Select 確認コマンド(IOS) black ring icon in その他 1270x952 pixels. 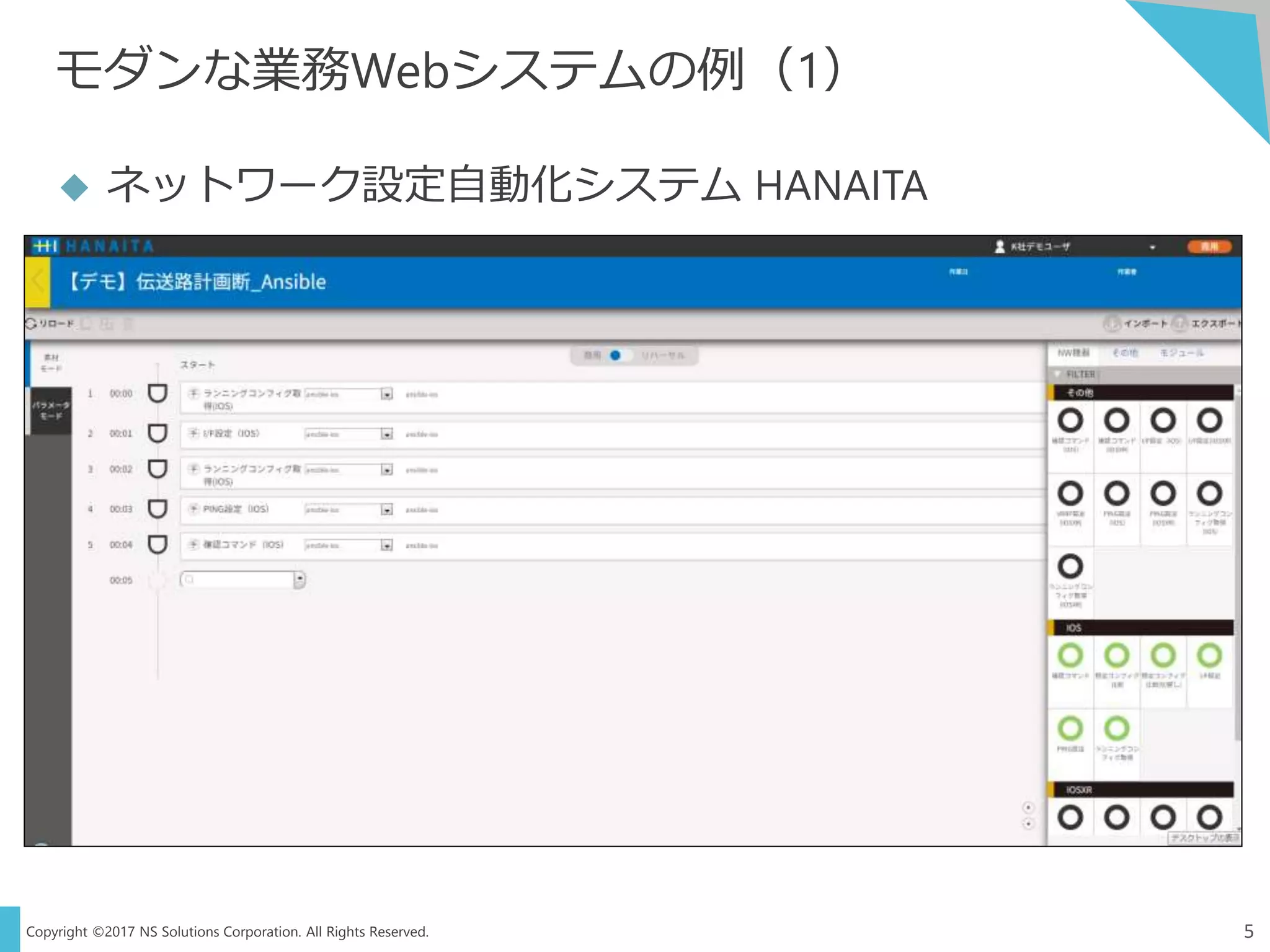1070,421
